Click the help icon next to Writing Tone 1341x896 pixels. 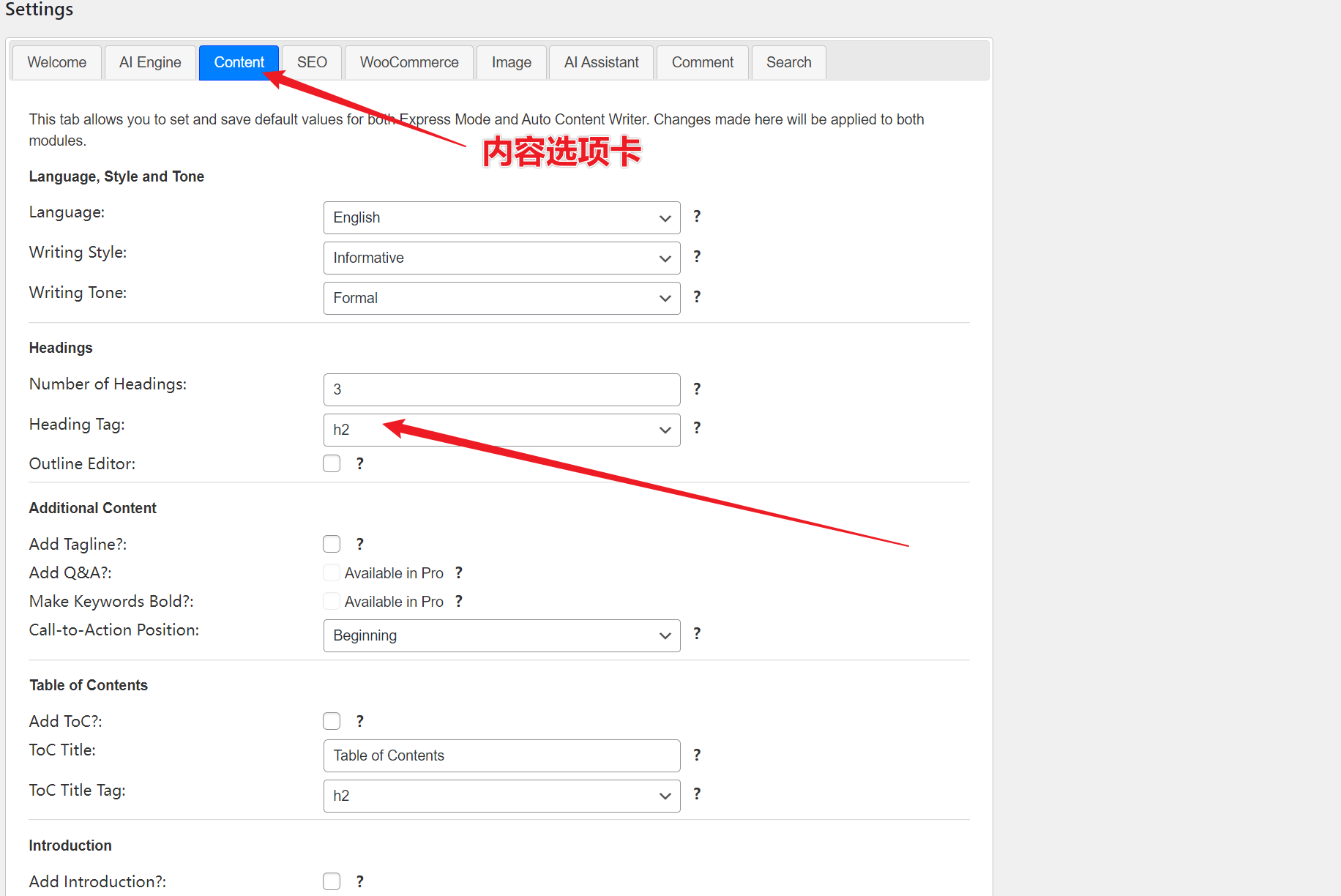tap(697, 297)
